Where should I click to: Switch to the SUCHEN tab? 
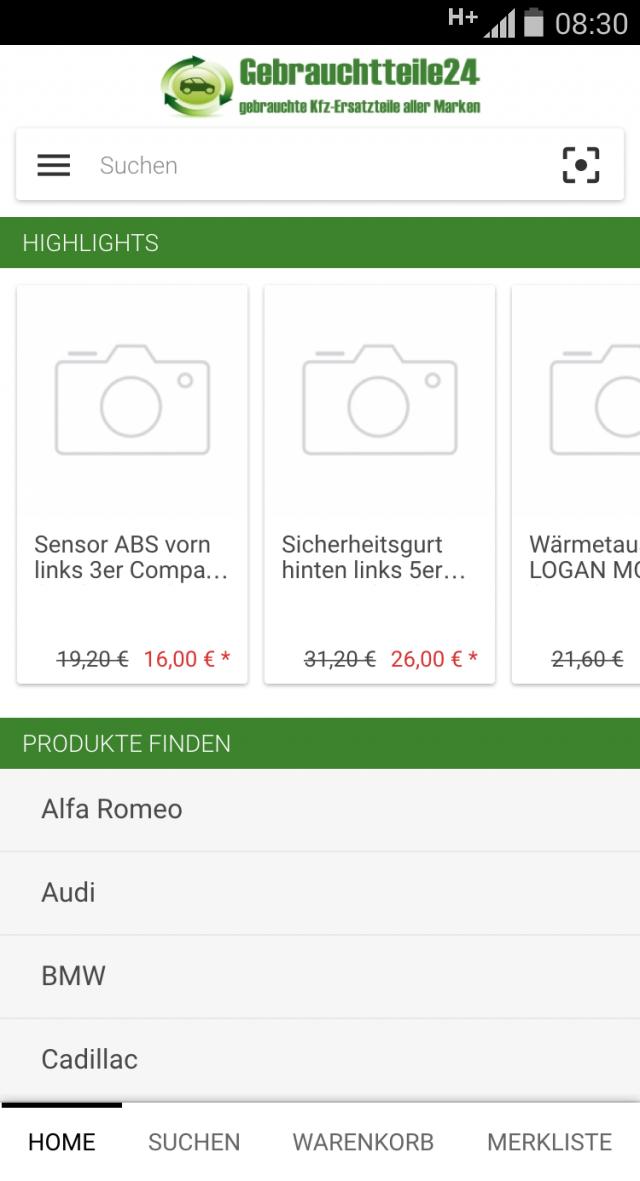tap(194, 1142)
